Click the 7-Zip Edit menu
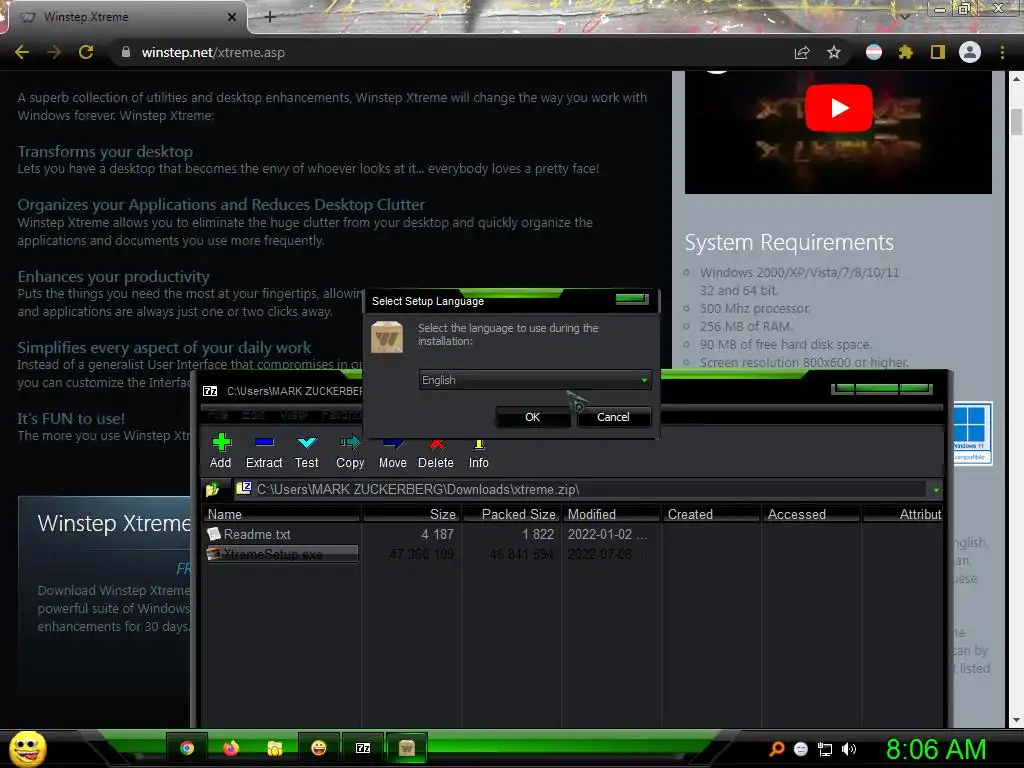The image size is (1024, 768). click(253, 414)
